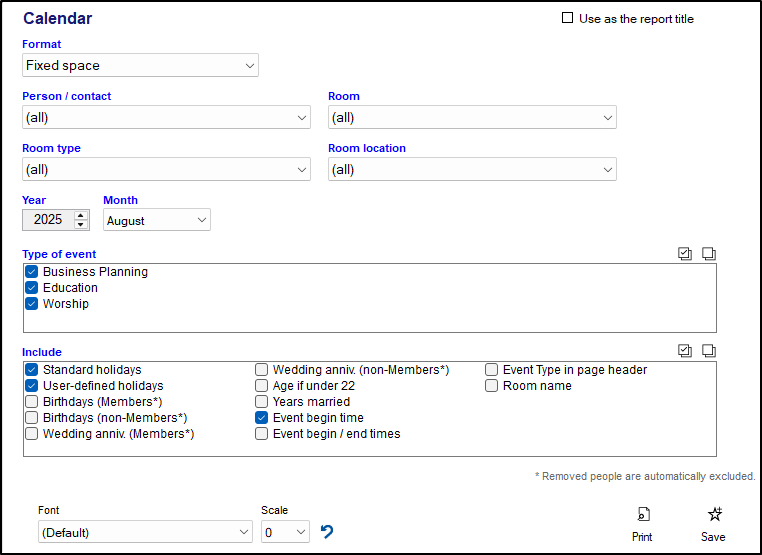Uncheck all Include options icon
This screenshot has width=762, height=555.
[x=708, y=351]
